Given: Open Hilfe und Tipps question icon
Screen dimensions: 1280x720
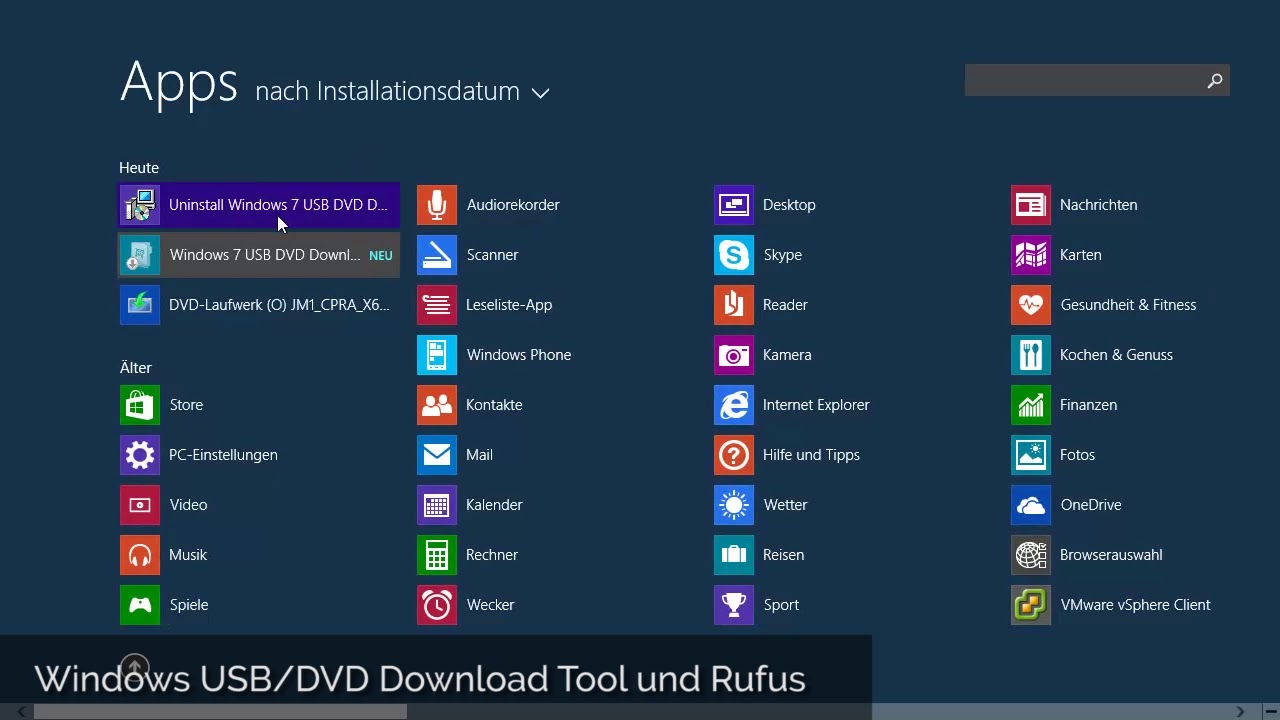Looking at the screenshot, I should (x=734, y=455).
